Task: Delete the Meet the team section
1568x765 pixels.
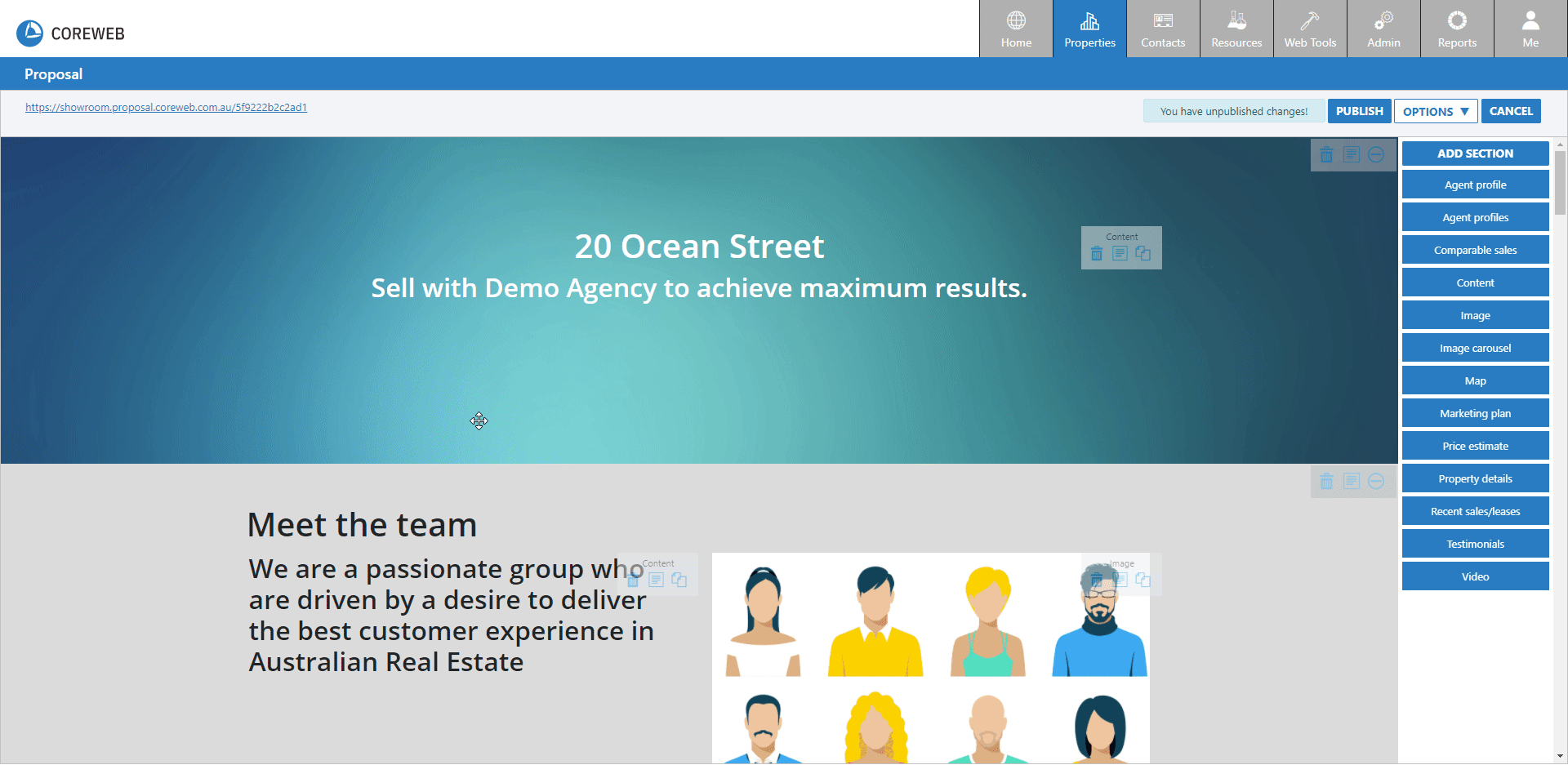Action: pos(1326,482)
